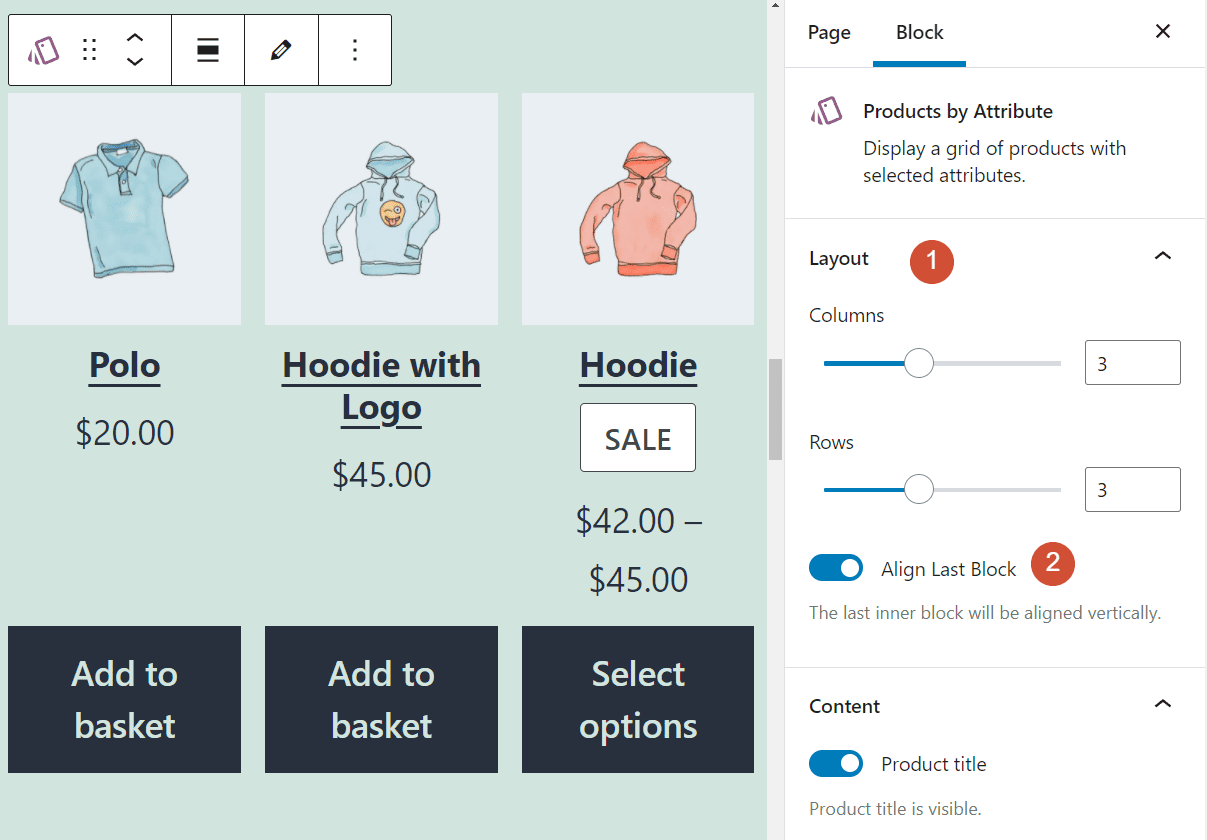Screen dimensions: 1207x840
Task: Open the alignment options in the block toolbar
Action: [x=207, y=49]
